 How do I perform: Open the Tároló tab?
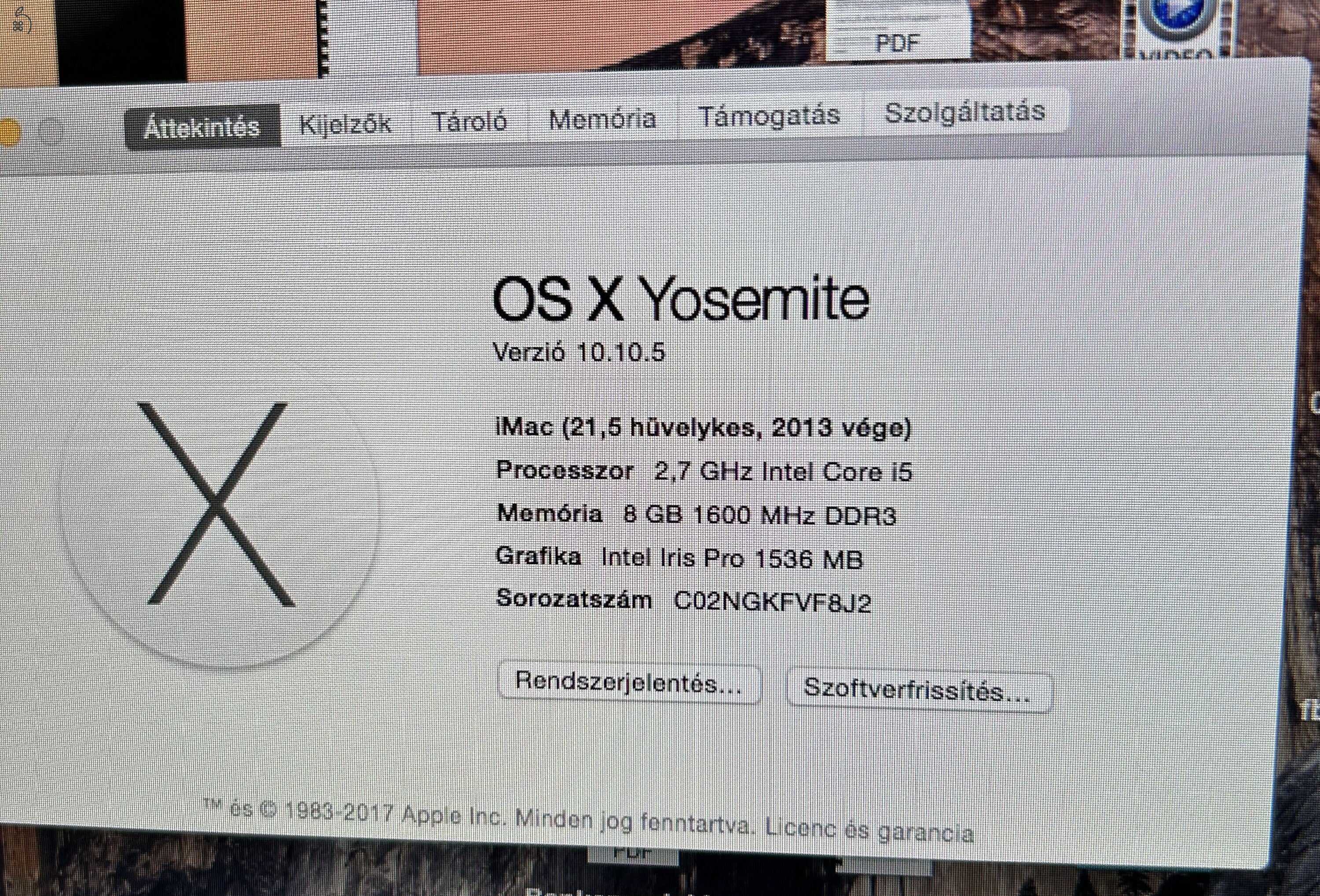[470, 120]
